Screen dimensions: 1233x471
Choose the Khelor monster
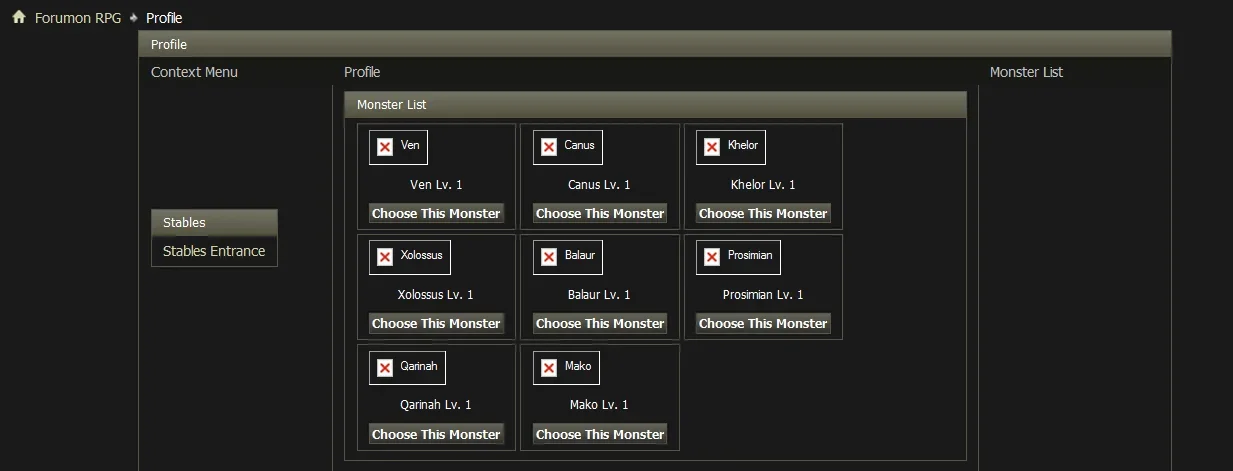763,213
